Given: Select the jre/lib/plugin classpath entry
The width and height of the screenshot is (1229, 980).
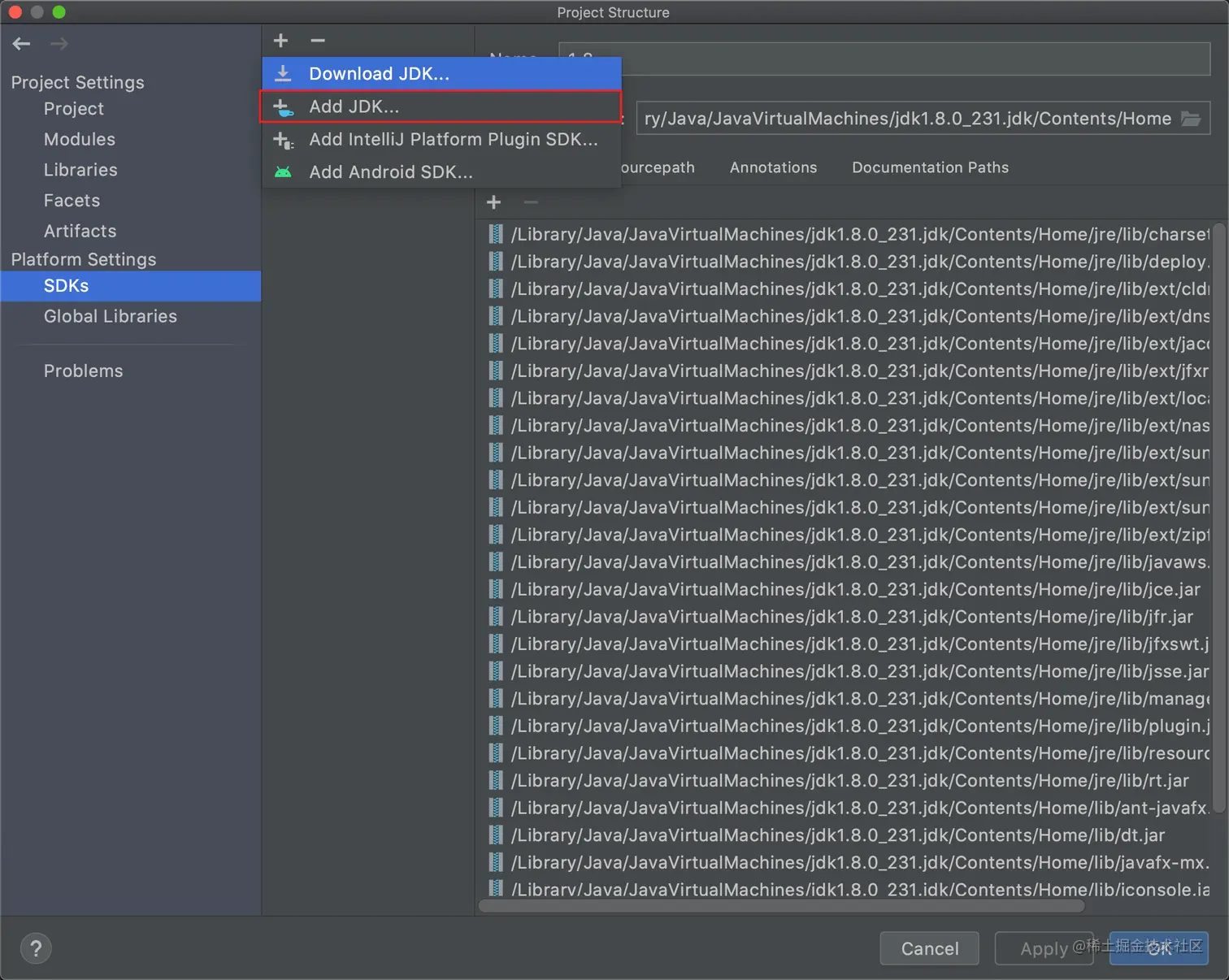Looking at the screenshot, I should click(845, 726).
